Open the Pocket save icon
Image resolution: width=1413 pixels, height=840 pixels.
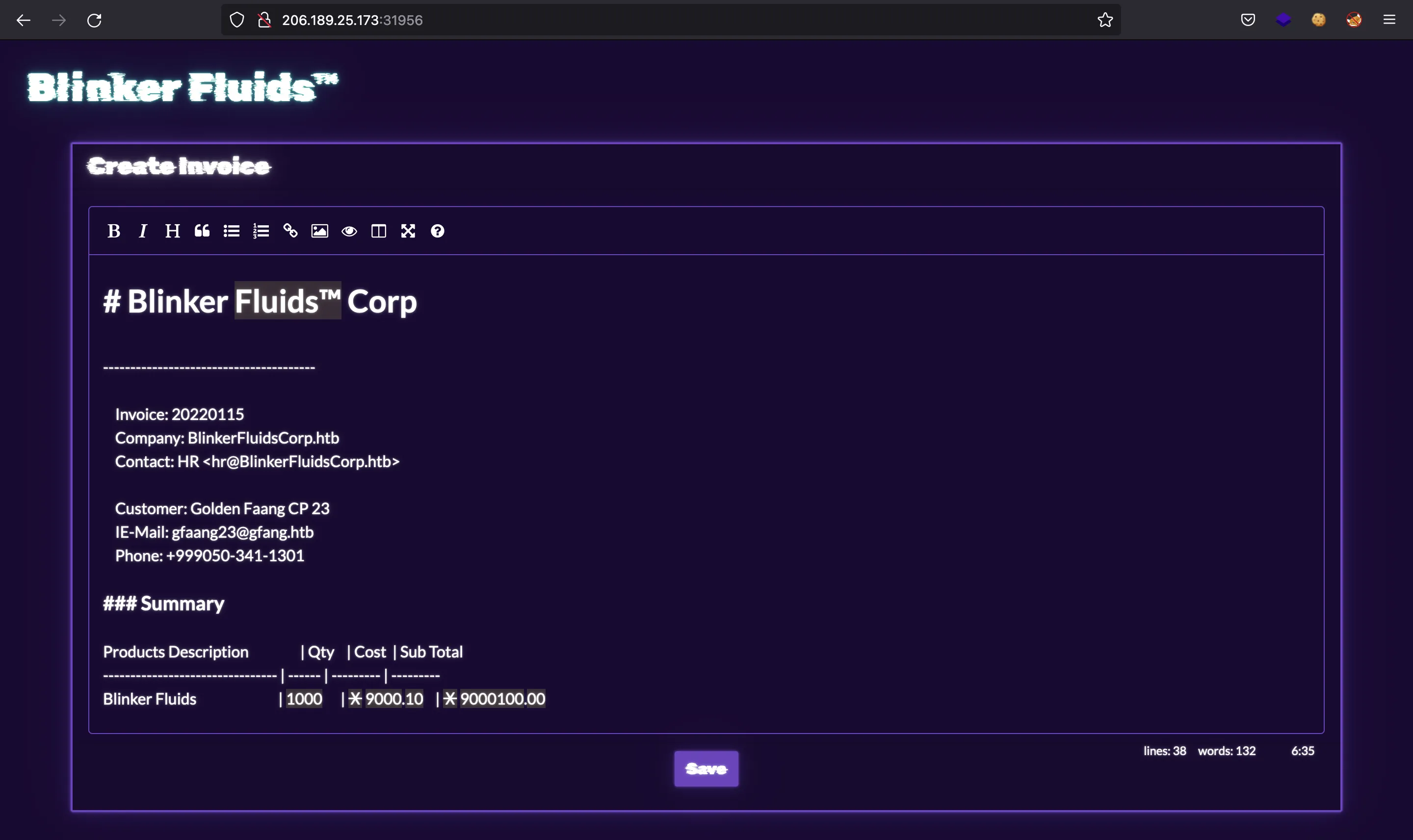coord(1248,20)
